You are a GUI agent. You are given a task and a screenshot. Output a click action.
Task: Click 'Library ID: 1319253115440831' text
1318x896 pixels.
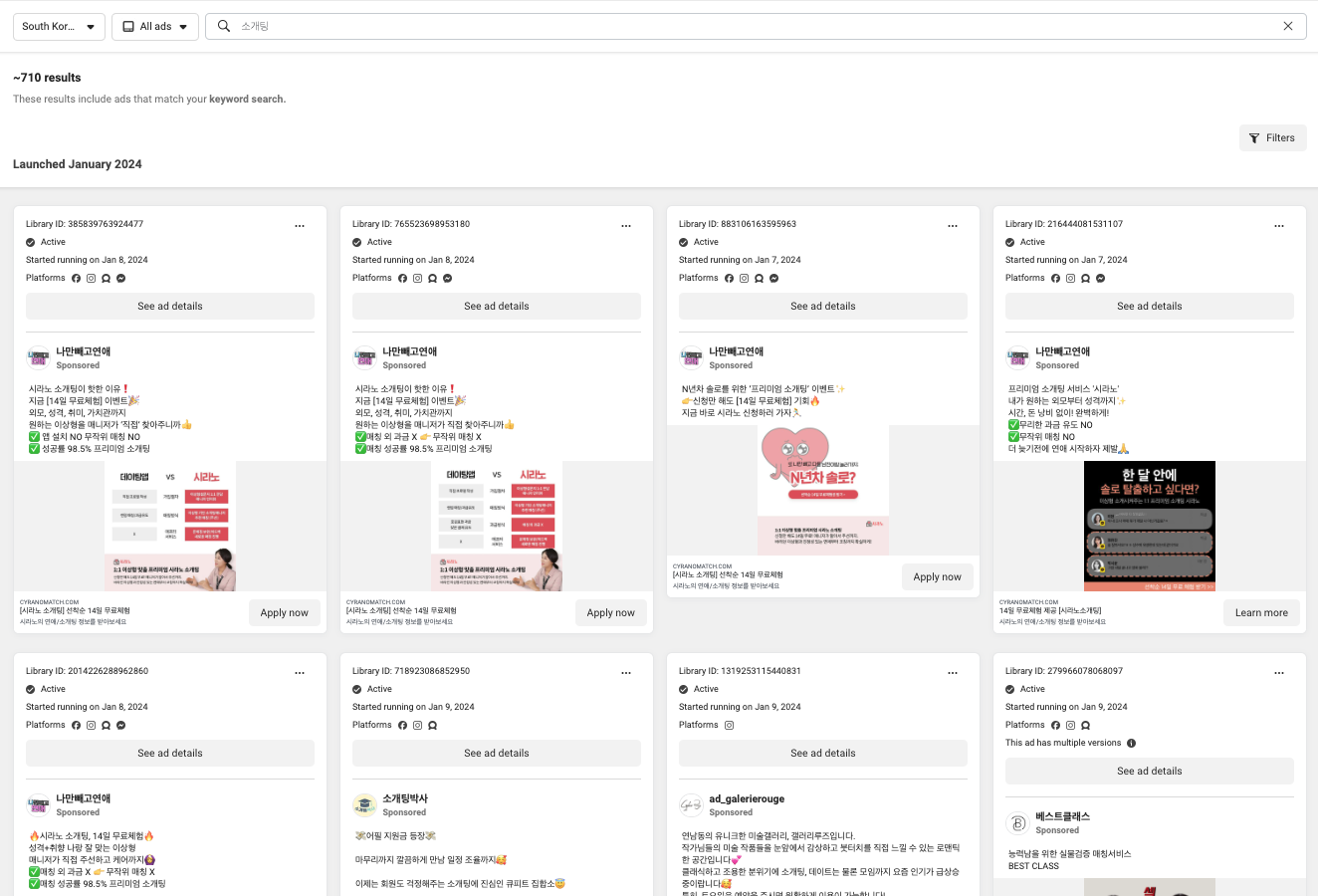click(740, 672)
